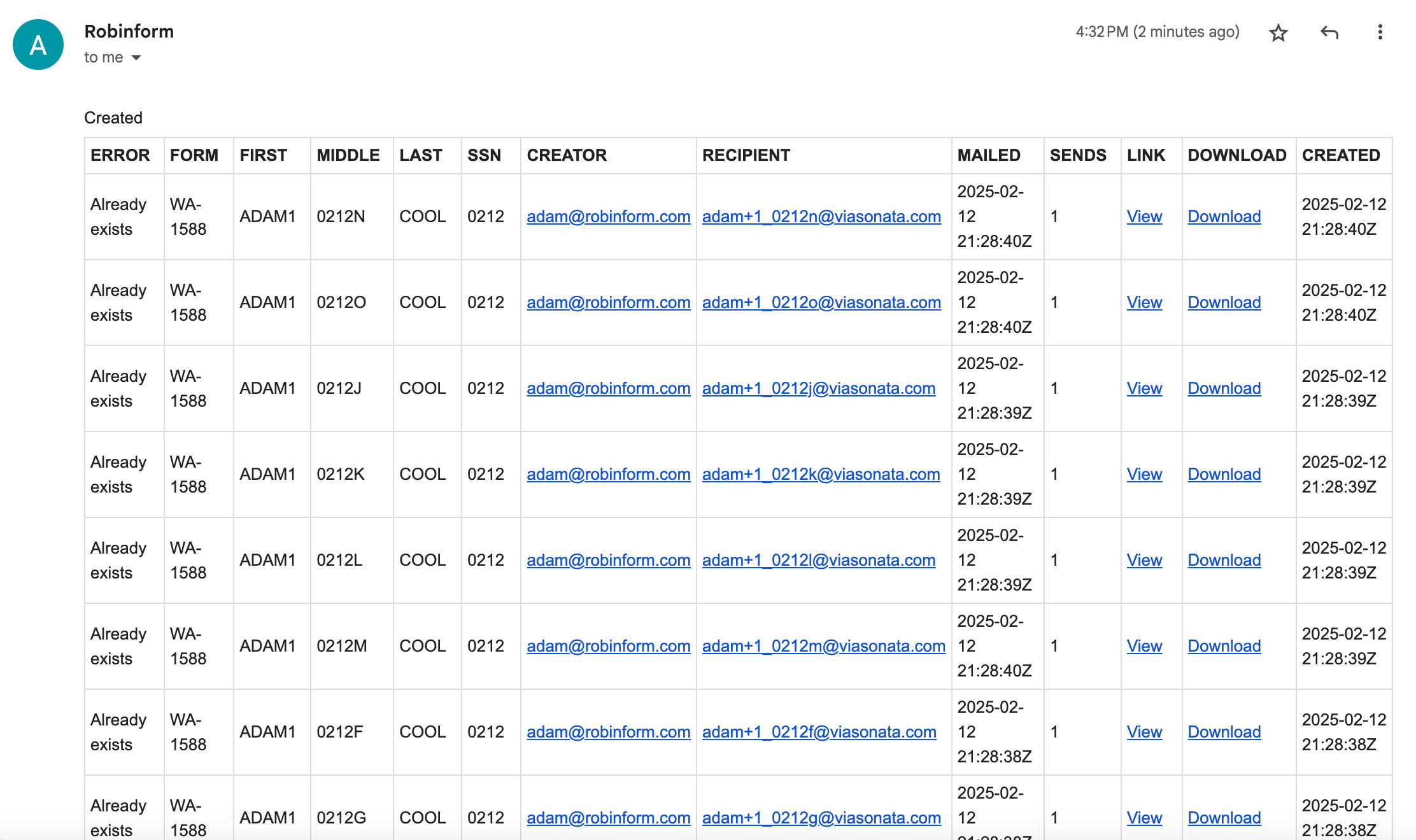Open the three-dot more options menu
Image resolution: width=1416 pixels, height=840 pixels.
point(1380,32)
